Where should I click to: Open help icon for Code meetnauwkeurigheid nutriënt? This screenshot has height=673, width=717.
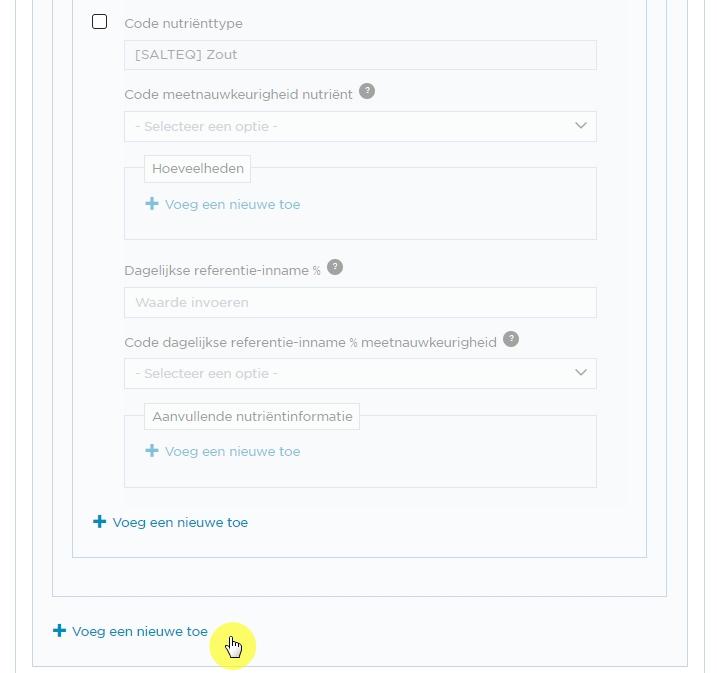[x=367, y=91]
